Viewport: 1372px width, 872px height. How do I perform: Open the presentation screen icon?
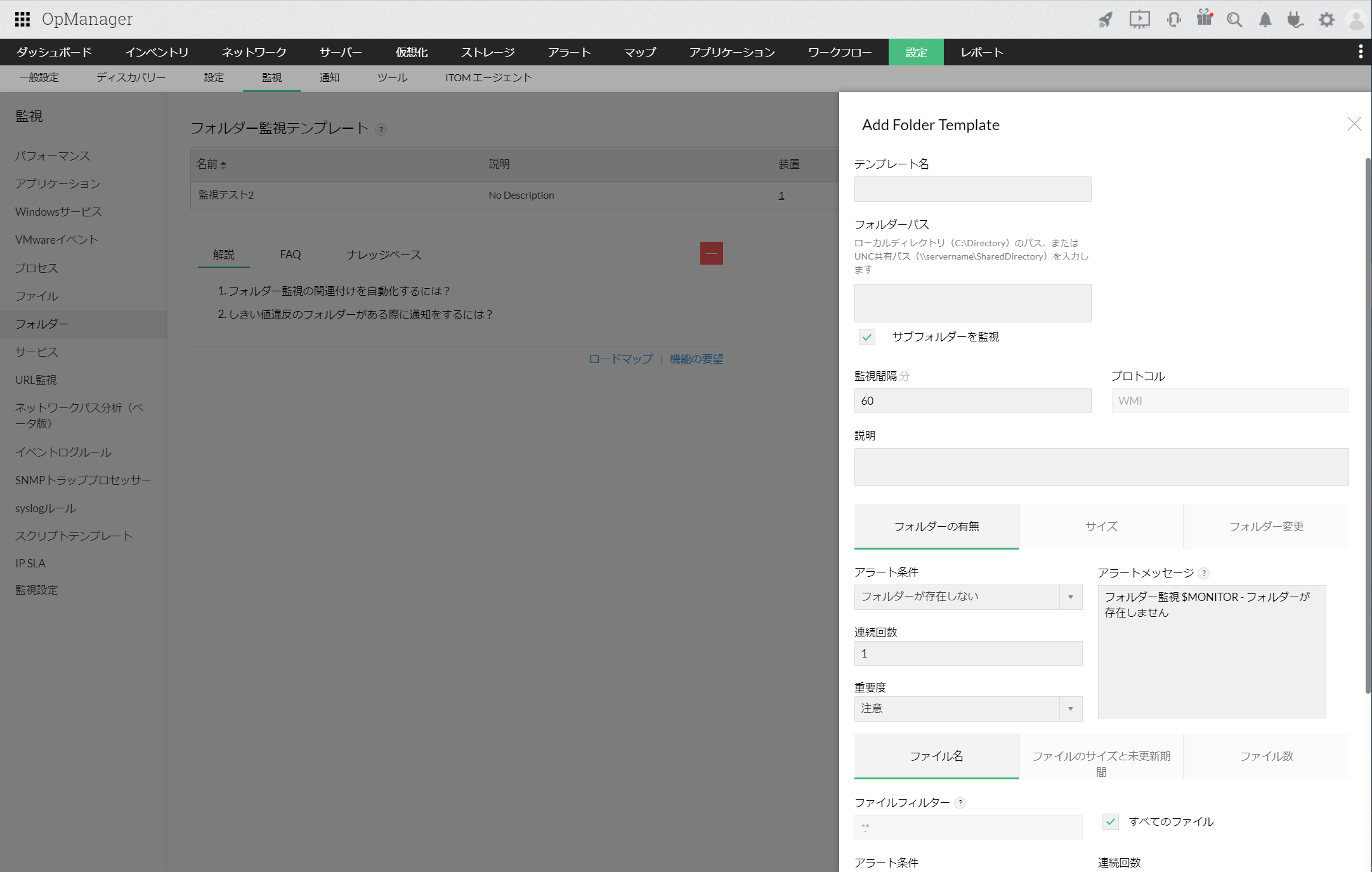click(1139, 20)
